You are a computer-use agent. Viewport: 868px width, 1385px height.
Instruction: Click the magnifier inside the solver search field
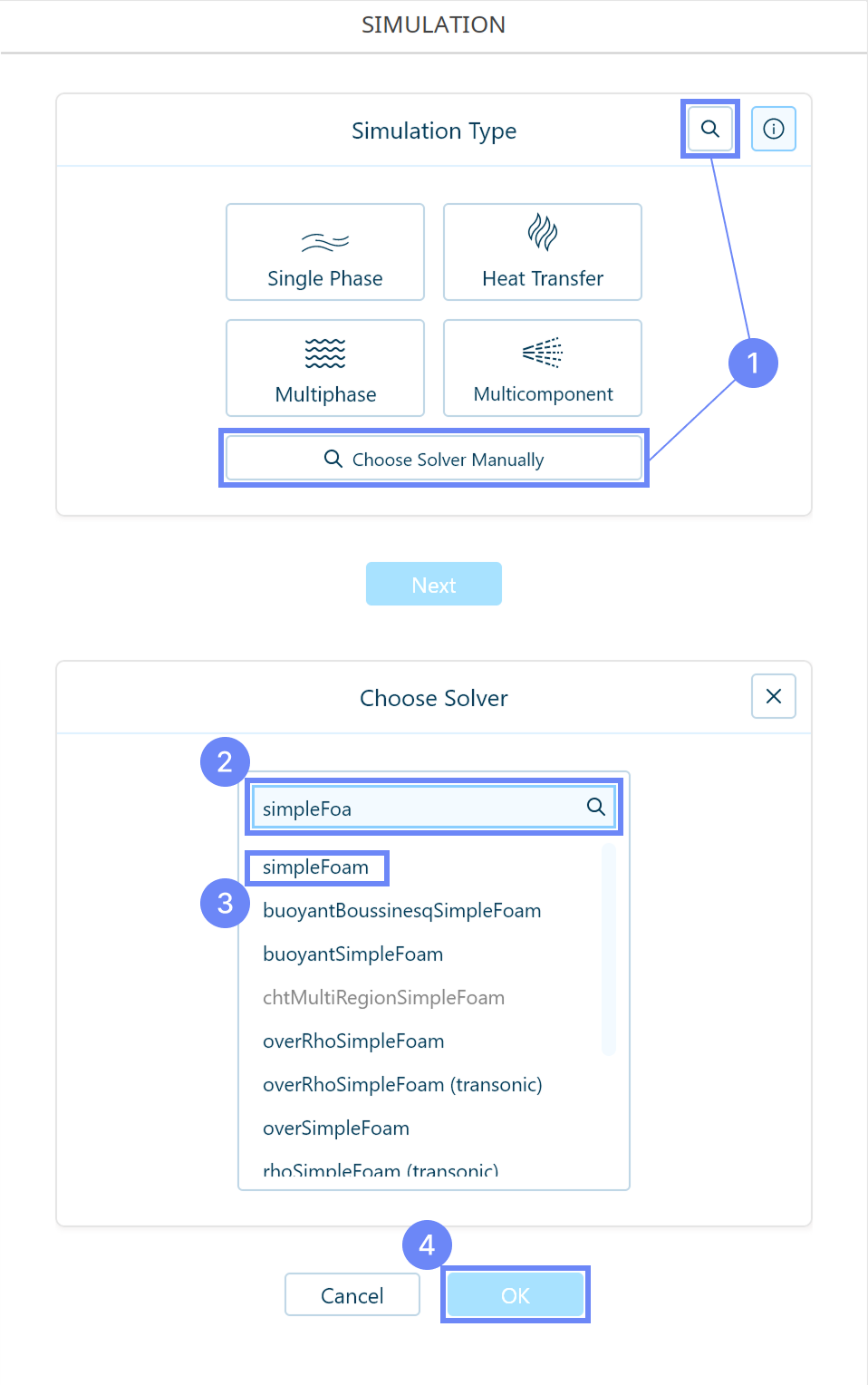tap(596, 807)
